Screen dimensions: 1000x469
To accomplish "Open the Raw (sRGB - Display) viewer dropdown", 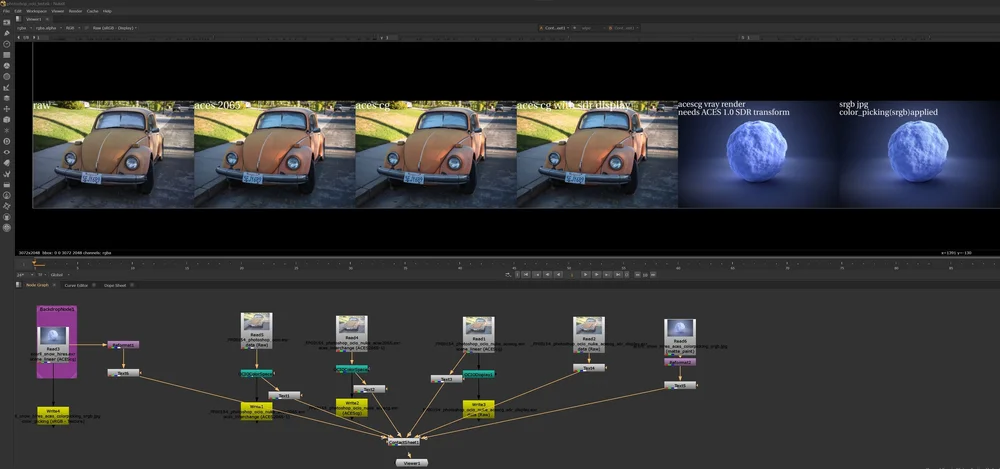I will point(115,28).
